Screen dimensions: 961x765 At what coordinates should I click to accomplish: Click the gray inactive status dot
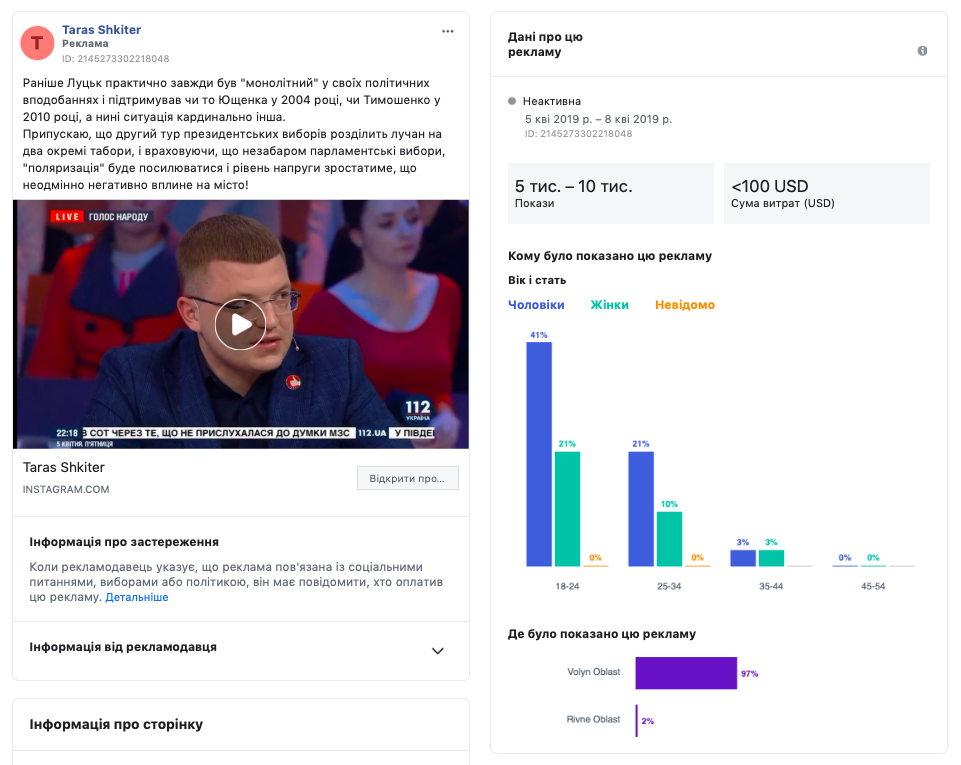(x=512, y=101)
